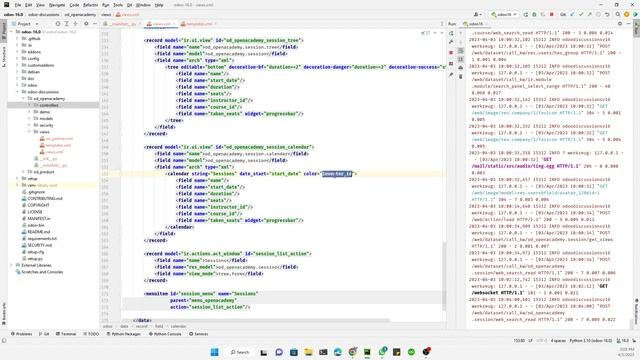Open Project panel settings gear
Image resolution: width=640 pixels, height=360 pixels.
pos(86,24)
